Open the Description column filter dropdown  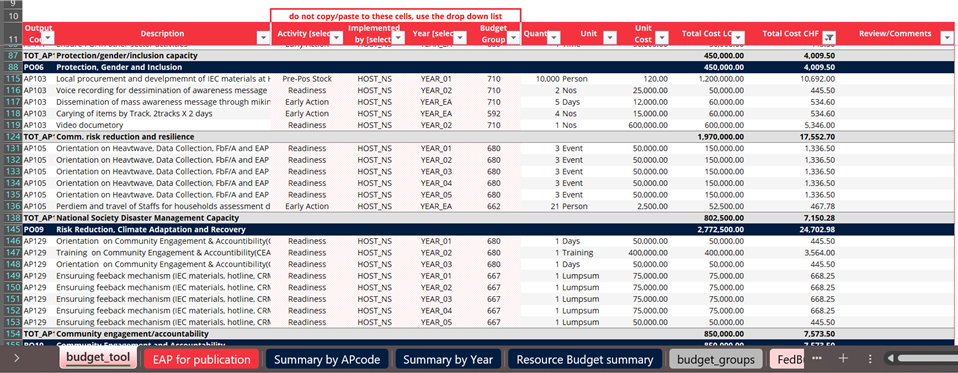[x=263, y=38]
